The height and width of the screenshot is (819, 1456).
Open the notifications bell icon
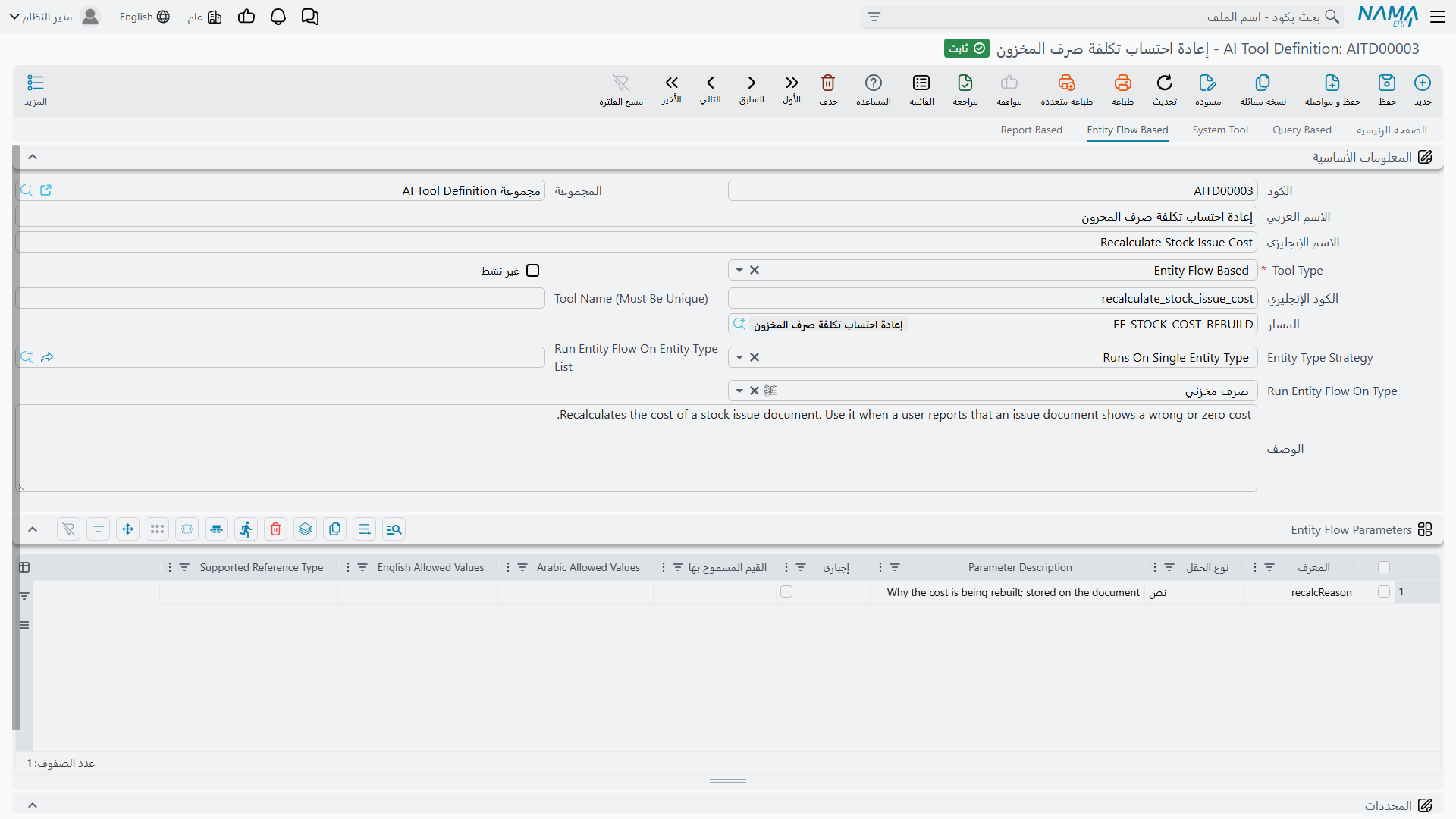pyautogui.click(x=278, y=17)
